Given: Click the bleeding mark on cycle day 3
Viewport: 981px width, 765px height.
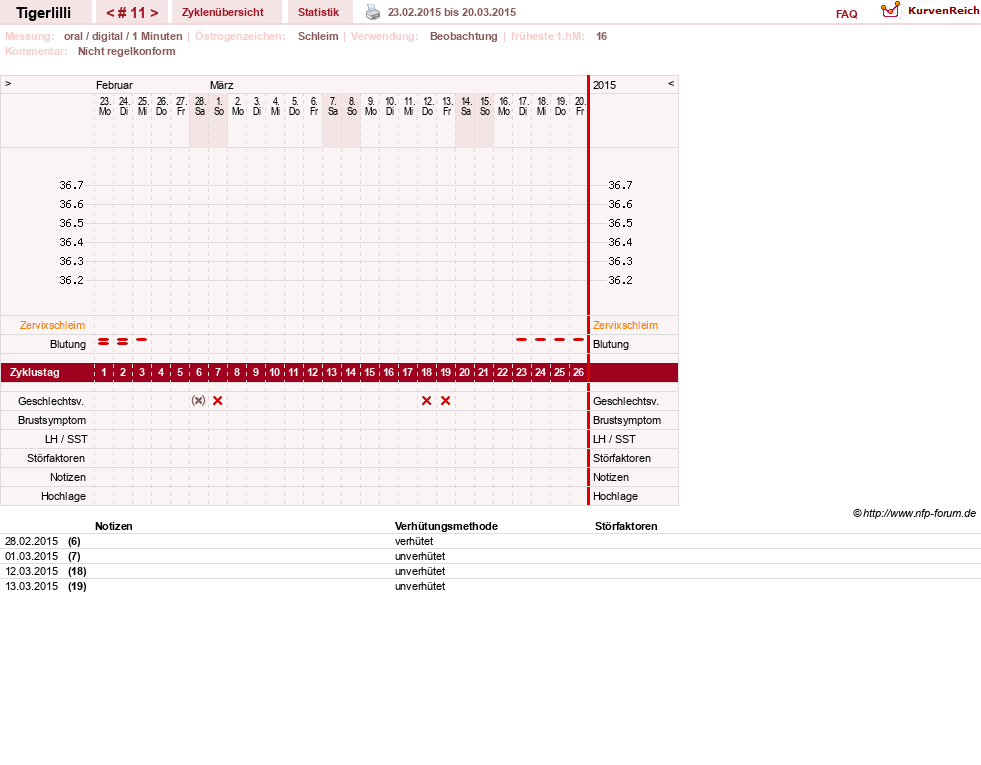Looking at the screenshot, I should 141,340.
